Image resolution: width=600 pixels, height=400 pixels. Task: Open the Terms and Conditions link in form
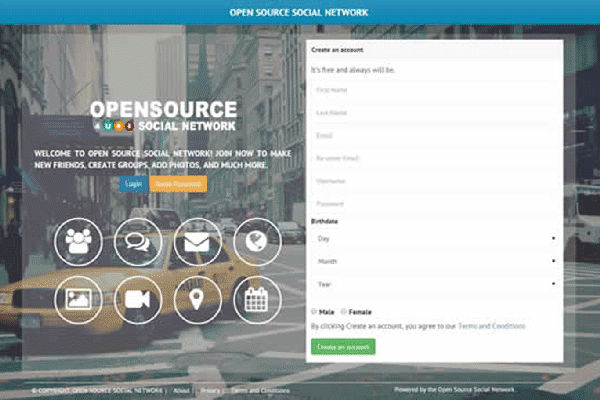click(x=491, y=326)
